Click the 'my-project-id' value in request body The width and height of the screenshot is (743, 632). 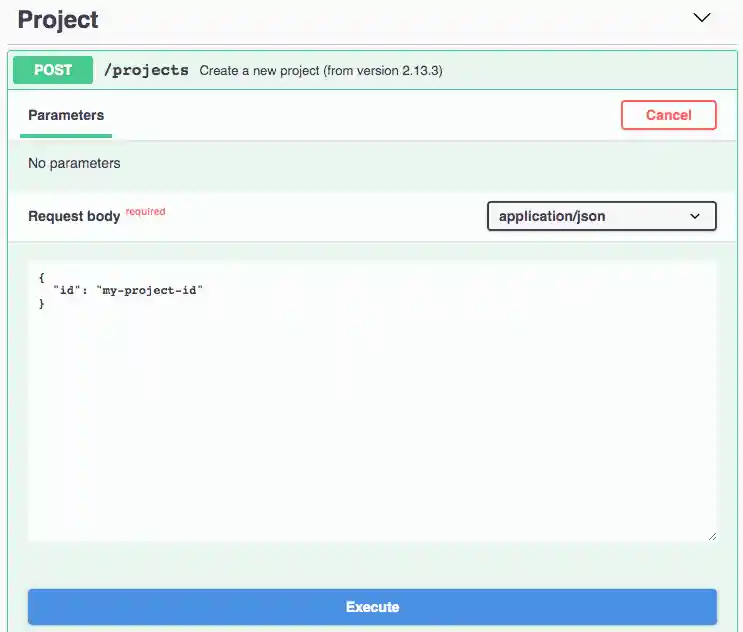click(x=150, y=290)
